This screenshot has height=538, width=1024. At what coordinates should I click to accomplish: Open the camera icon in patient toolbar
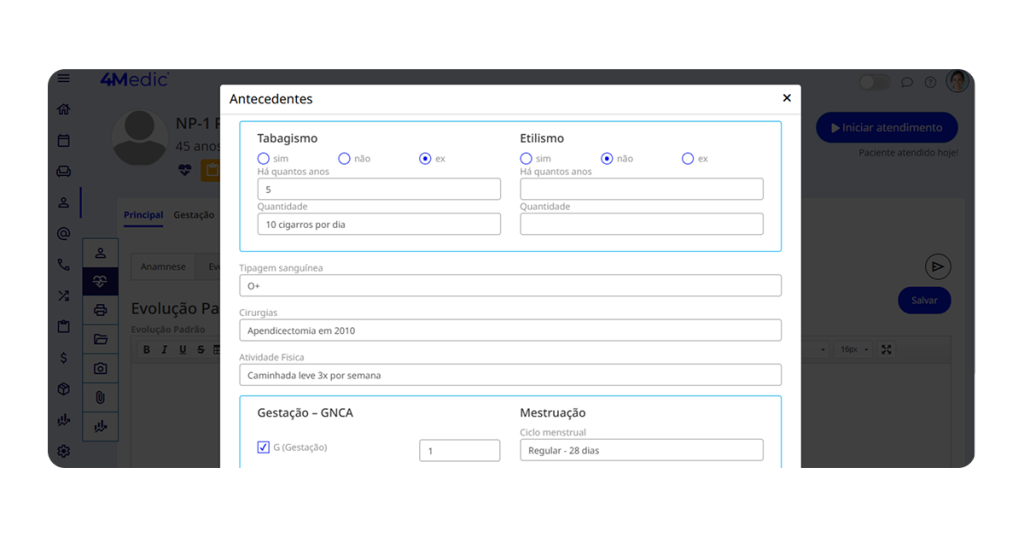click(100, 368)
